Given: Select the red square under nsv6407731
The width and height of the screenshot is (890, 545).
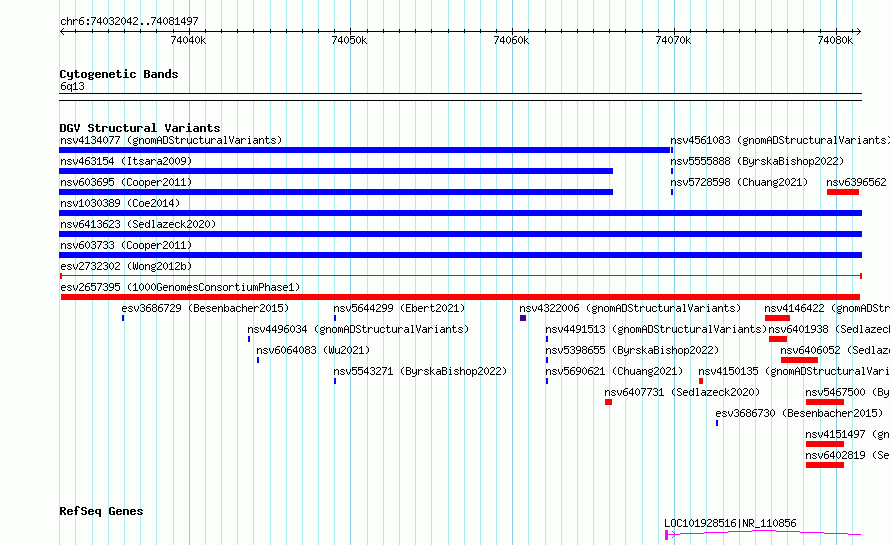Looking at the screenshot, I should click(608, 402).
